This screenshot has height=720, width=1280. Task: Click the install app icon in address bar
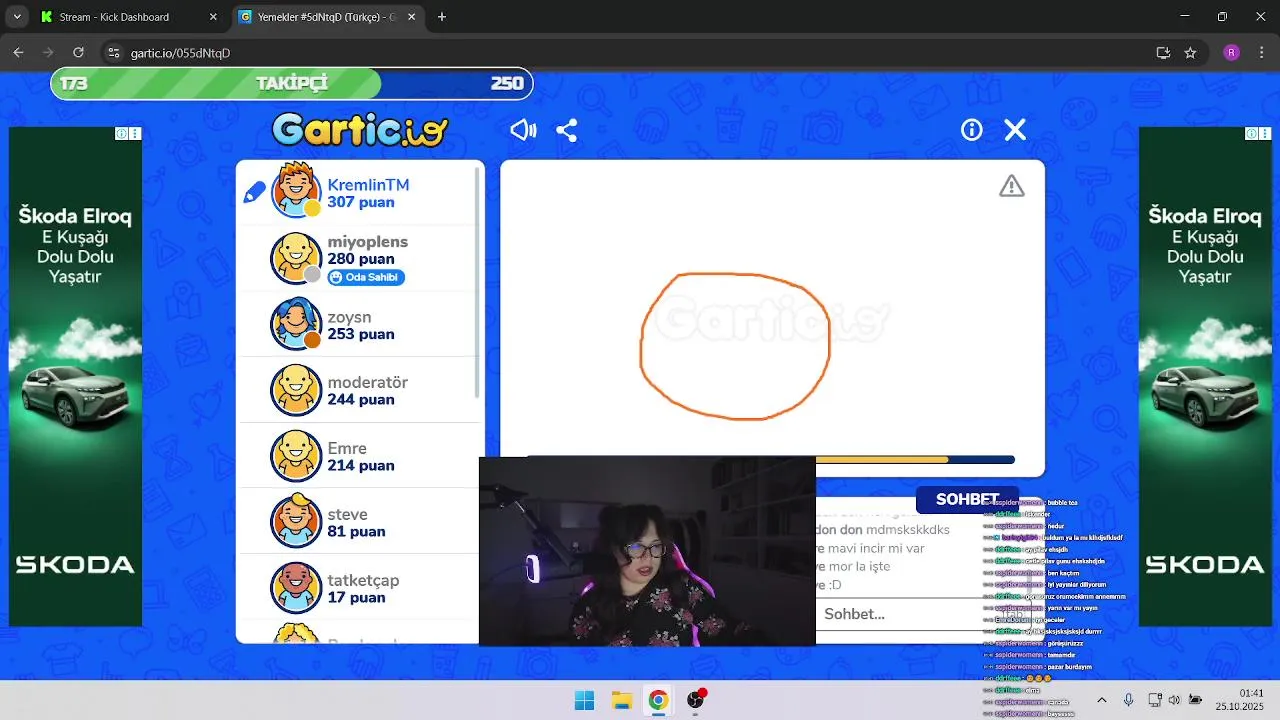click(x=1163, y=52)
